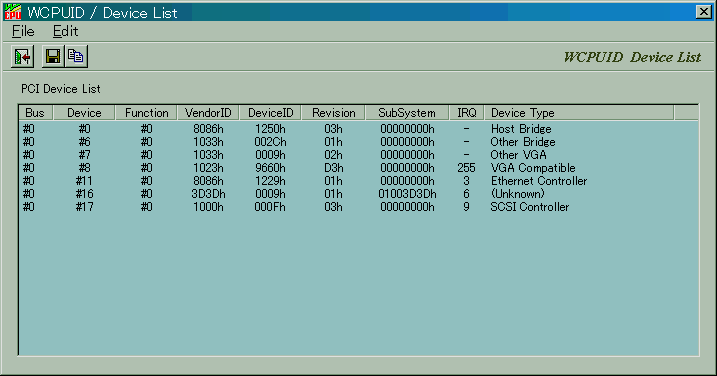The image size is (717, 376).
Task: Select the Other VGA row
Action: 358,155
